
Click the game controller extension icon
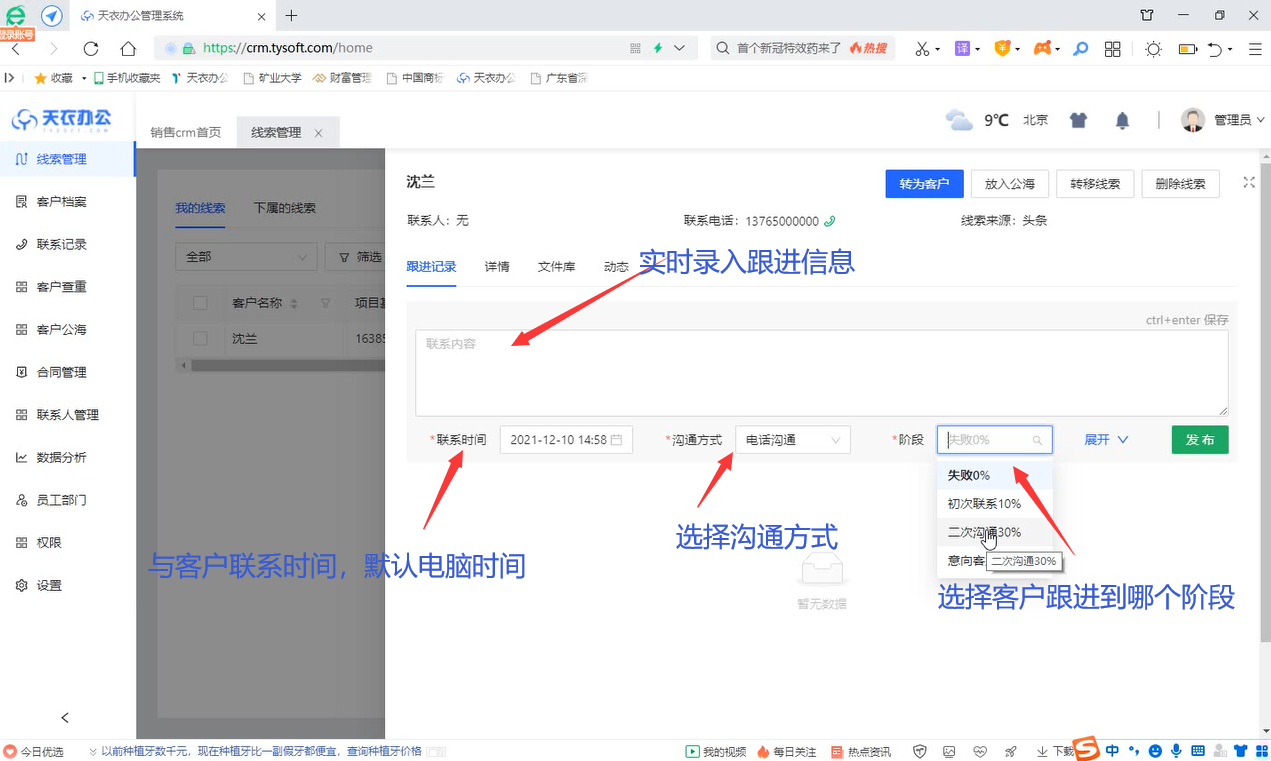(1042, 48)
